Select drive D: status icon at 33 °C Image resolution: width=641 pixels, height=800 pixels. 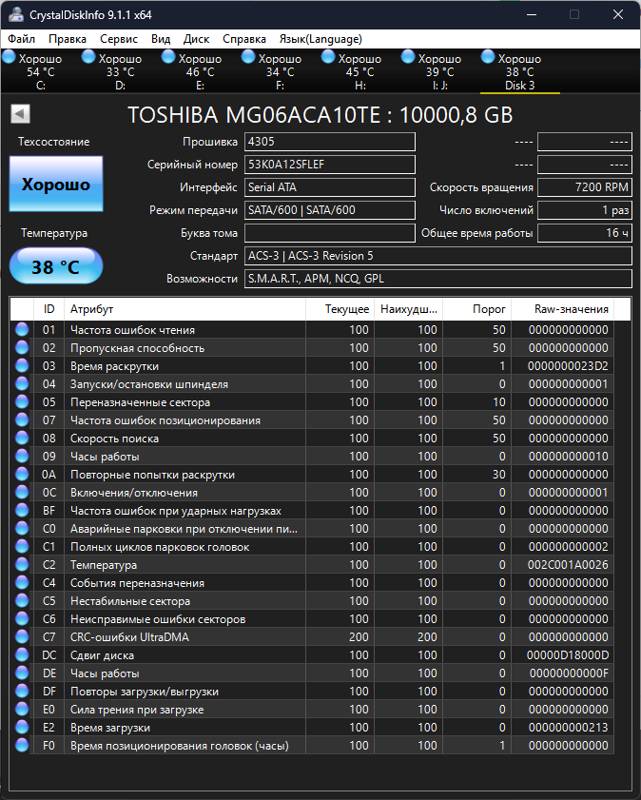[x=90, y=58]
